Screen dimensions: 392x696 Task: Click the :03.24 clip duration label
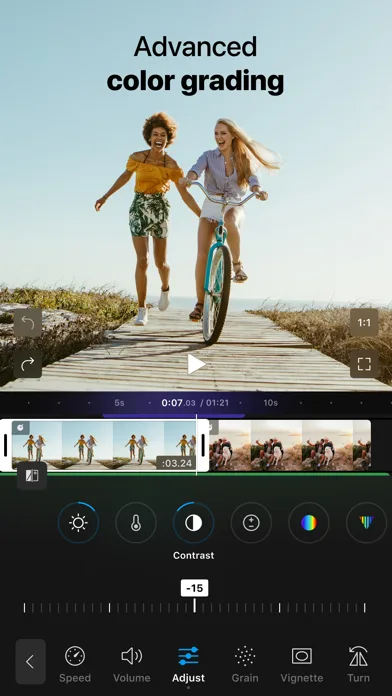click(x=176, y=463)
